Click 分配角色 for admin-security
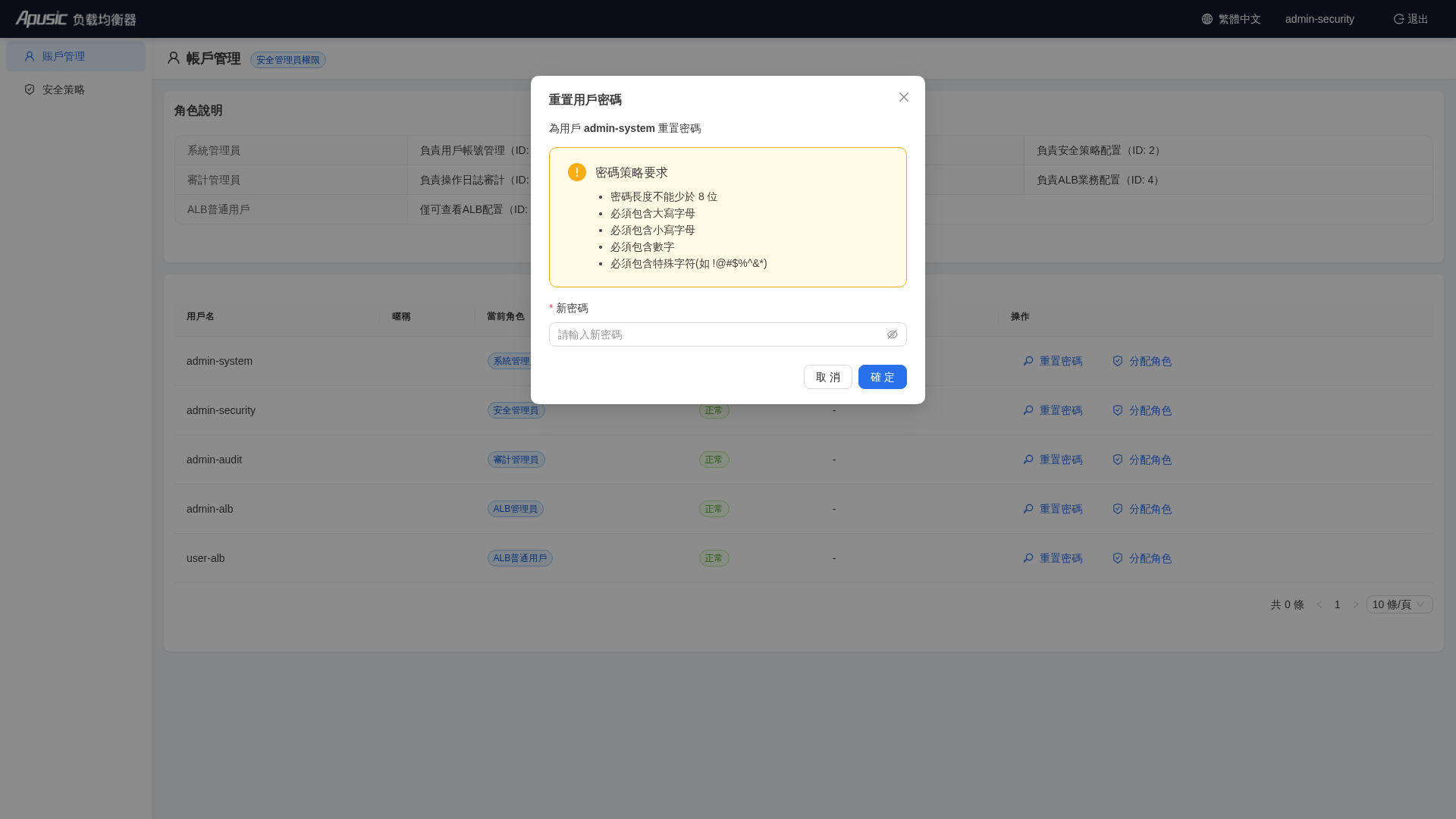This screenshot has width=1456, height=819. coord(1142,410)
